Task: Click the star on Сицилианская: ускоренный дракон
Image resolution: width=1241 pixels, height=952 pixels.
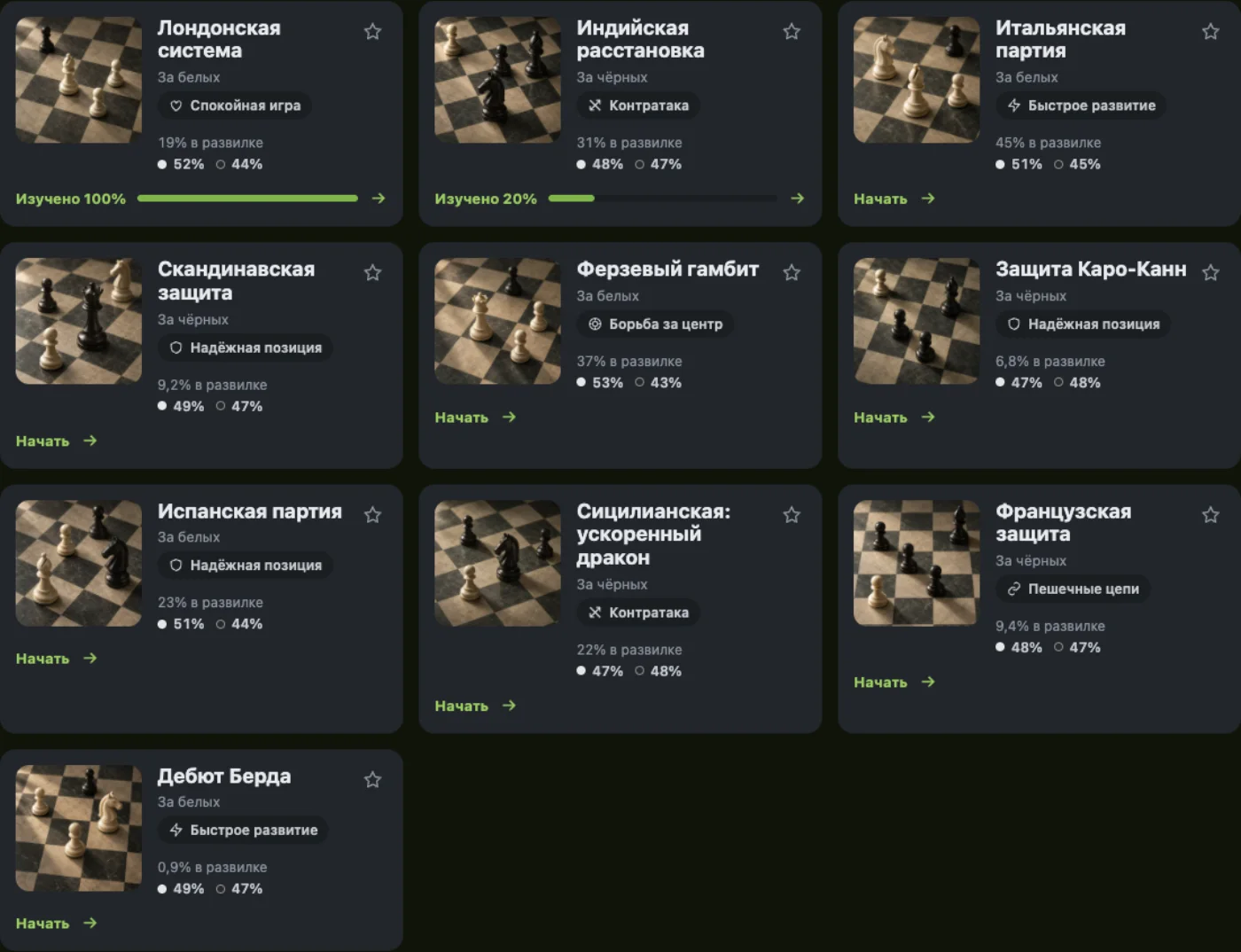Action: 792,515
